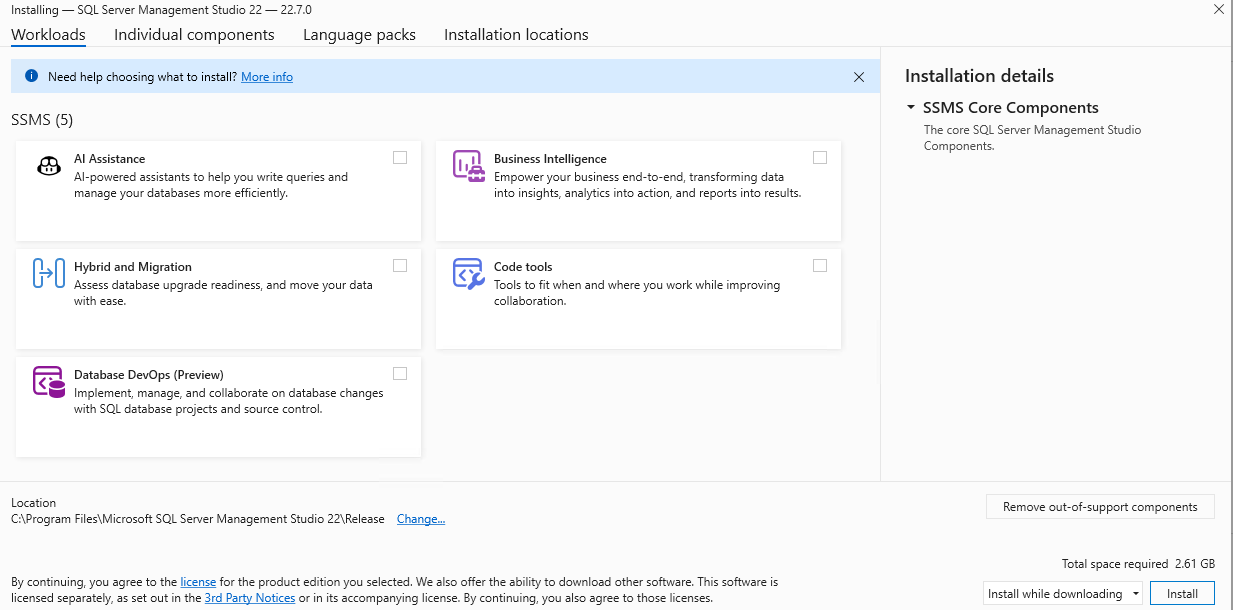Collapse the SSMS Core Components section
Viewport: 1233px width, 610px height.
(911, 107)
